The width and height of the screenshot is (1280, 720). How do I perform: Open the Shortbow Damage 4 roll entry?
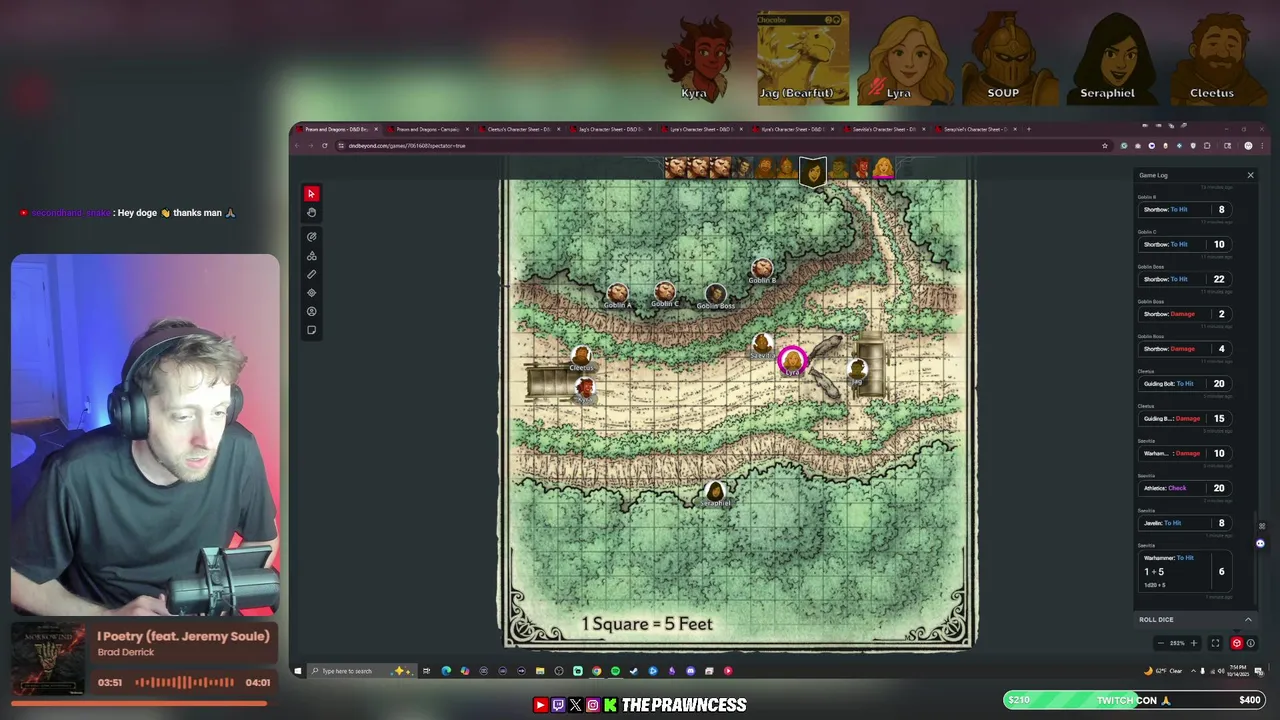1184,349
